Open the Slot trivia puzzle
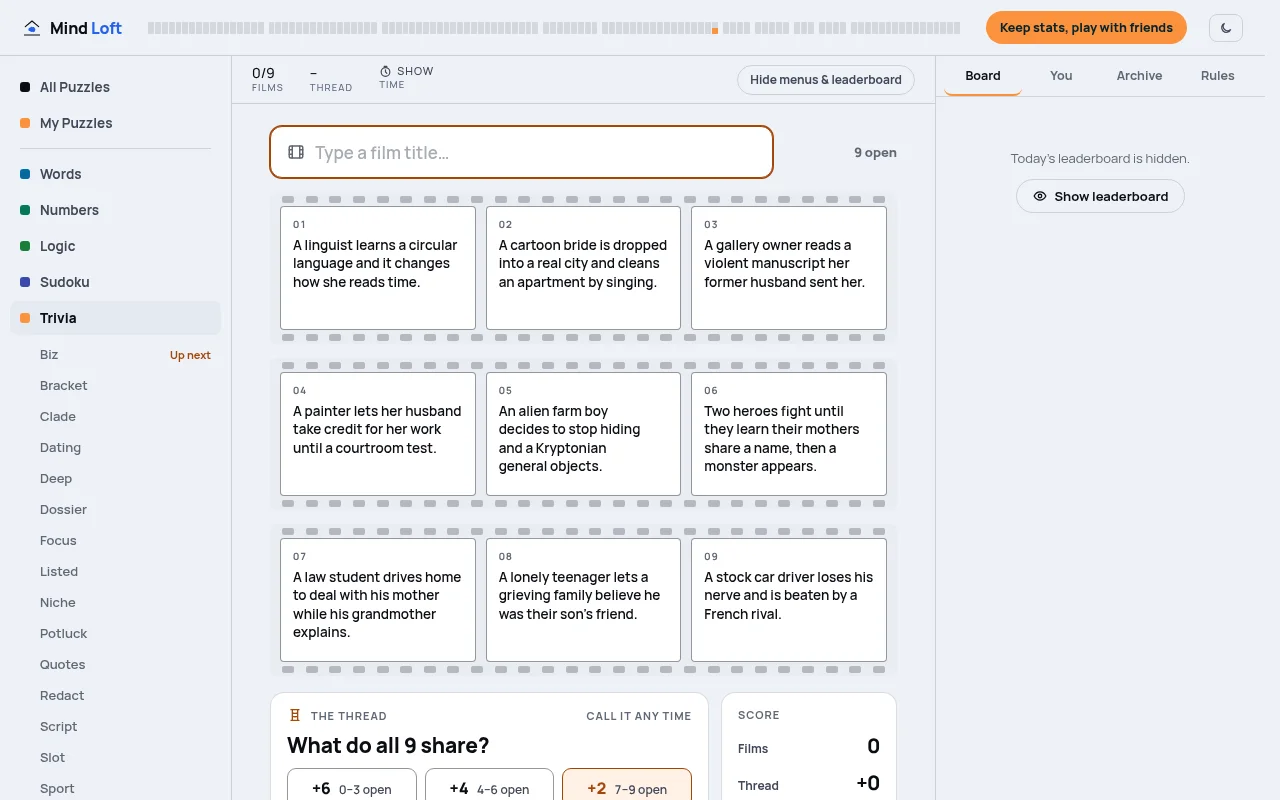 pos(125,758)
